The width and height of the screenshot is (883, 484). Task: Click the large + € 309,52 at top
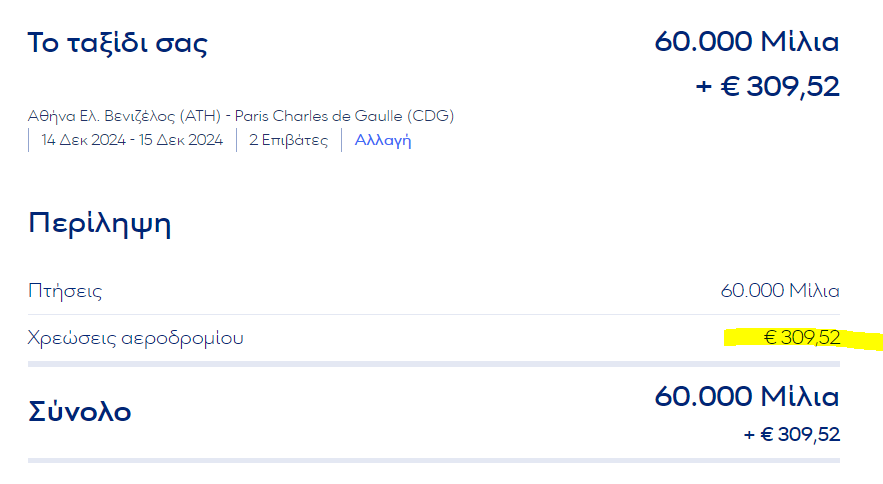767,86
